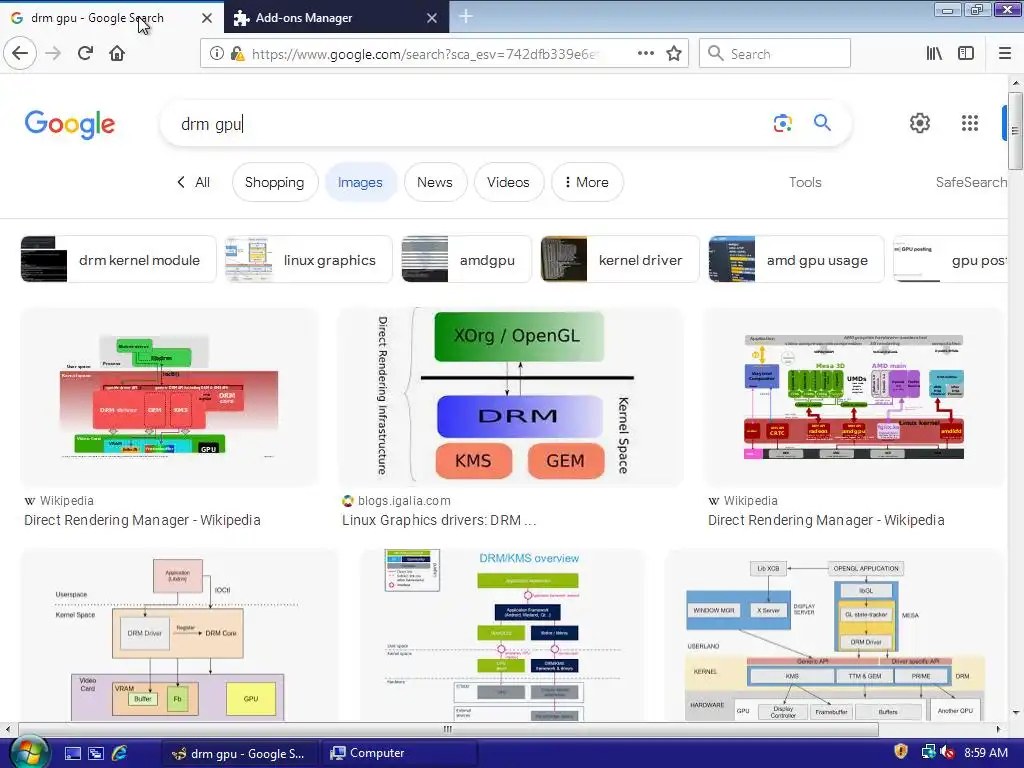The height and width of the screenshot is (768, 1024).
Task: Click the network tray icon
Action: click(927, 752)
